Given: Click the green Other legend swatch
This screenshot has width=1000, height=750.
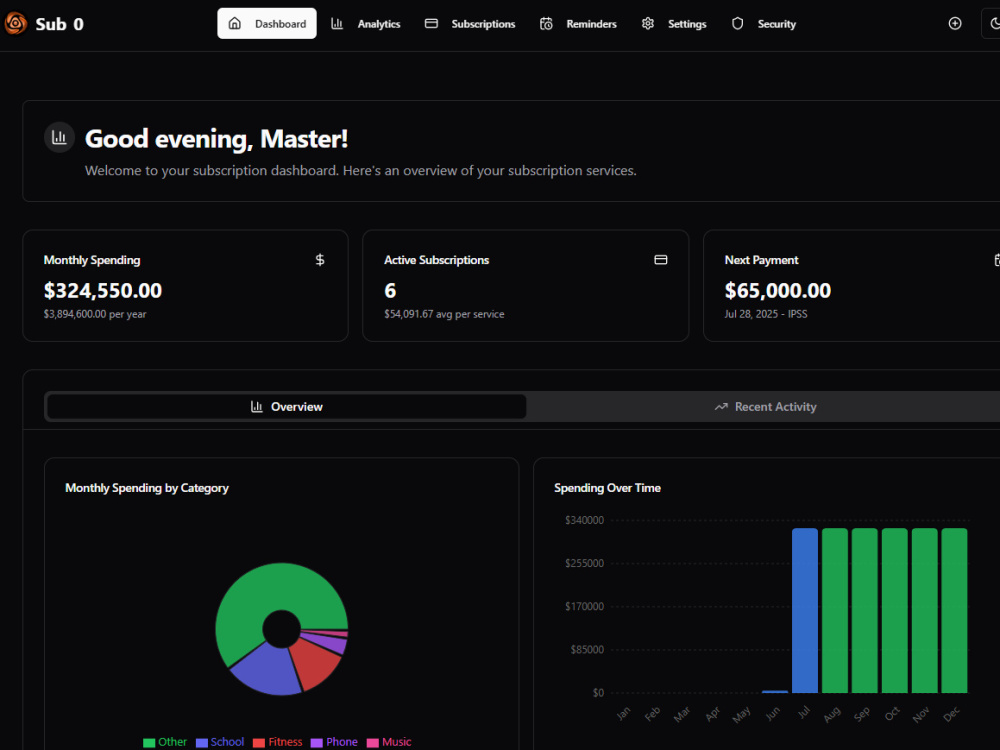Looking at the screenshot, I should (x=149, y=742).
